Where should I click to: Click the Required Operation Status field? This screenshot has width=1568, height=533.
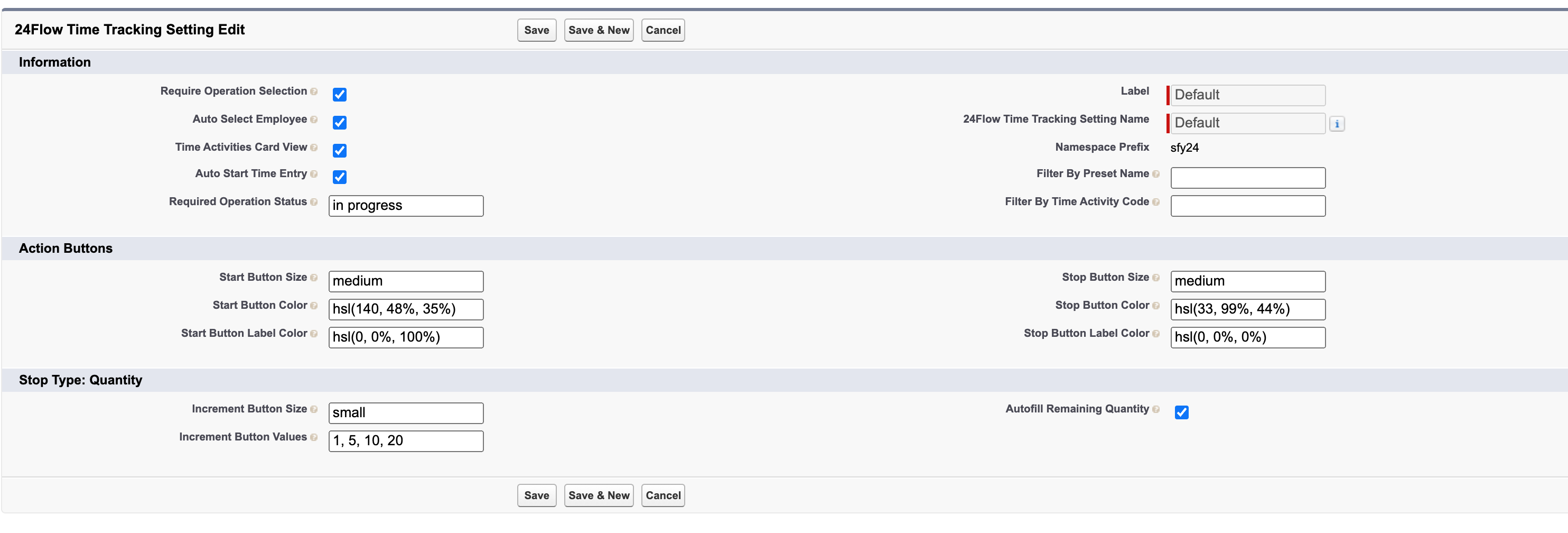tap(406, 206)
